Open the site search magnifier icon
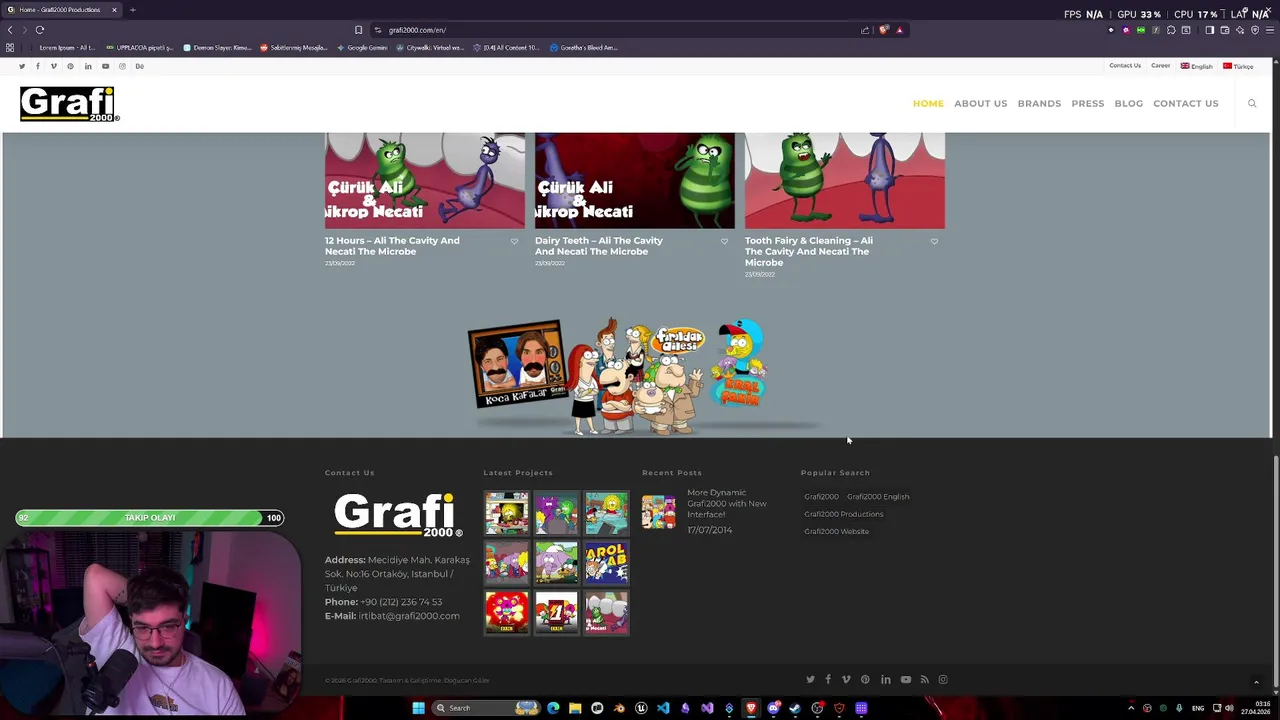This screenshot has height=720, width=1280. (x=1251, y=103)
